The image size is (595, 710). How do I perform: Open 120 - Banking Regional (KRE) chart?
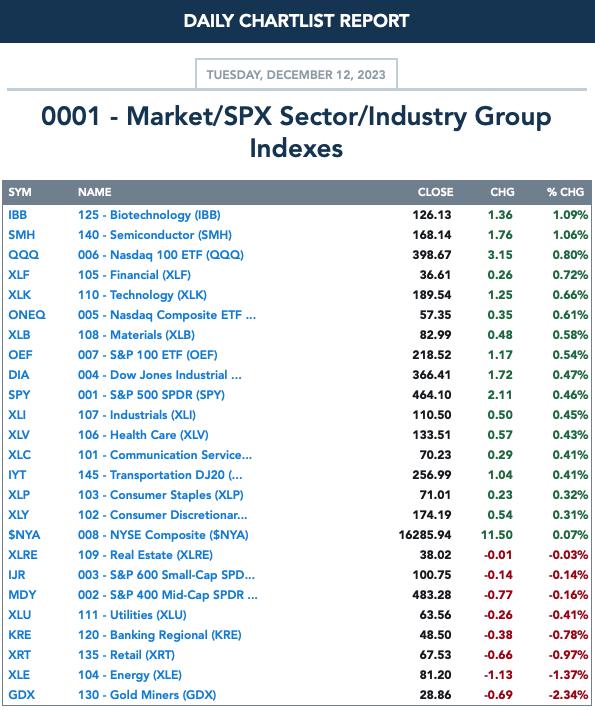pos(159,635)
